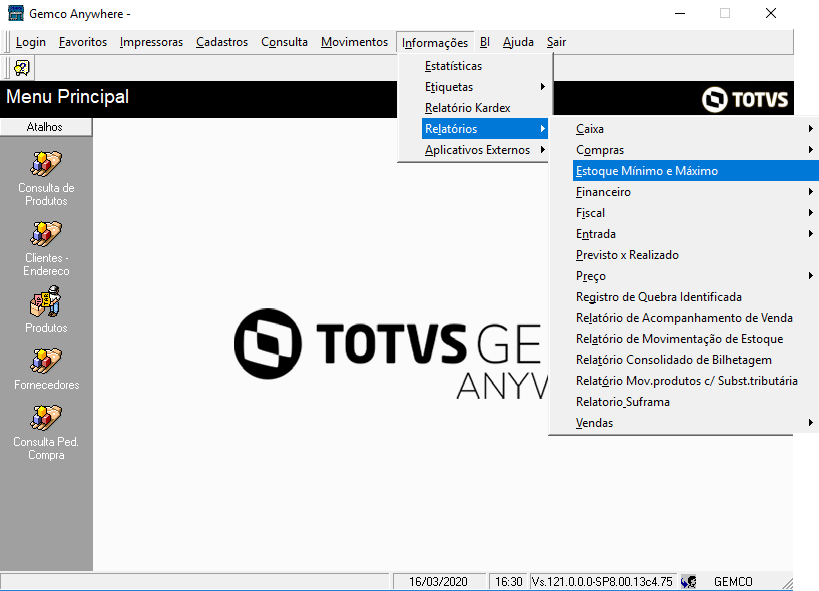Open the Impressoras menu
Viewport: 819px width, 591px height.
coord(151,42)
